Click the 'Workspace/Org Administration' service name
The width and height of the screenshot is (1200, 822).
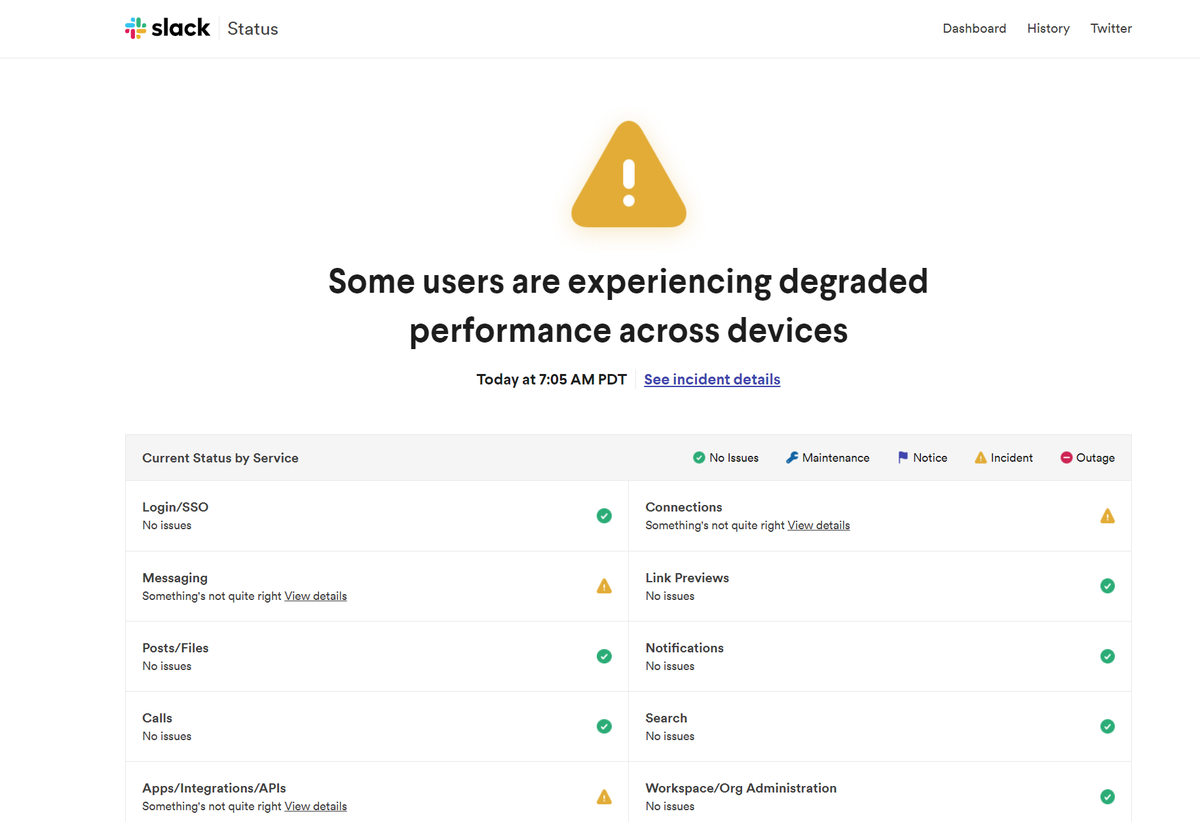tap(741, 788)
